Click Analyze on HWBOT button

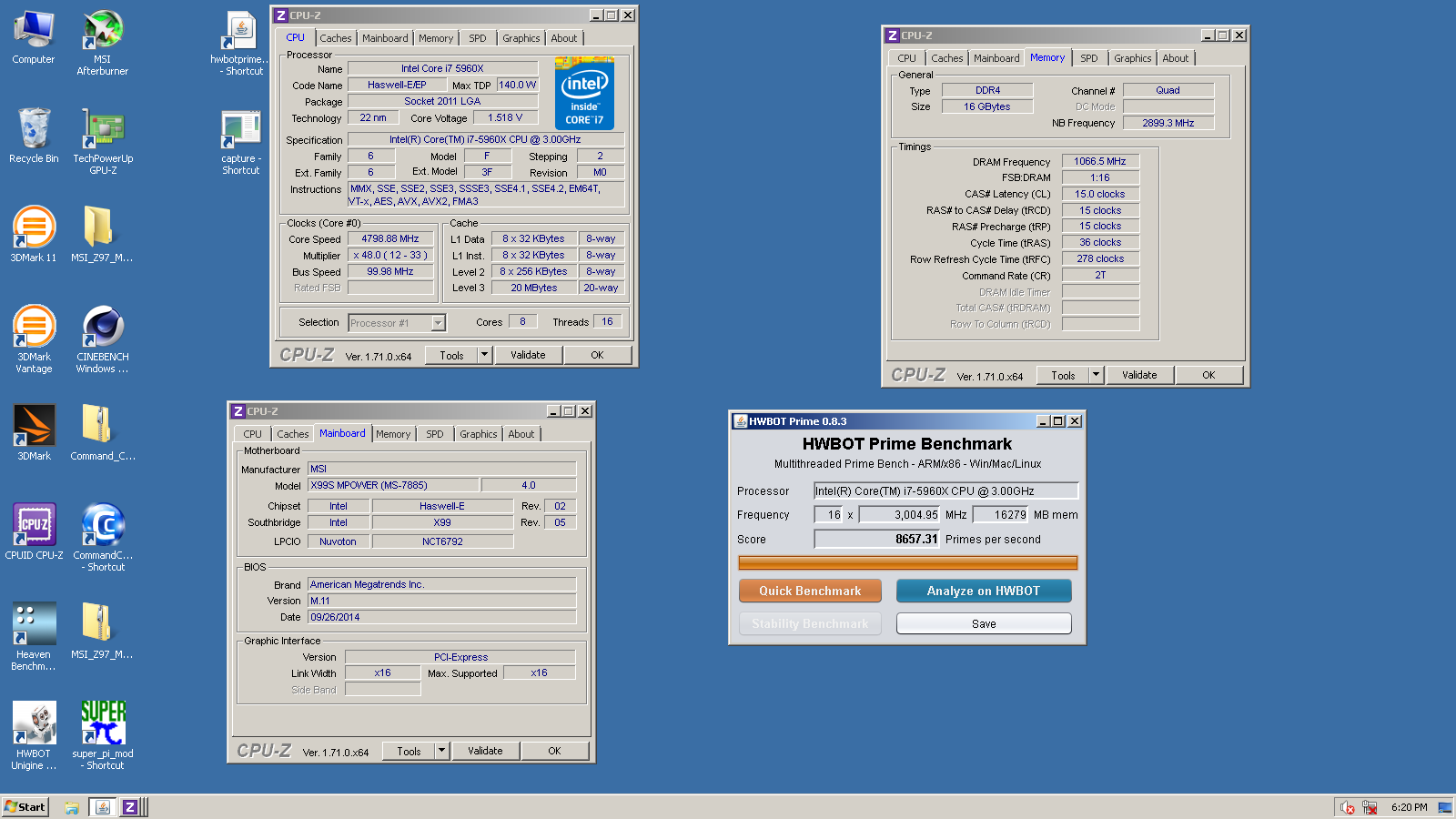(x=984, y=591)
